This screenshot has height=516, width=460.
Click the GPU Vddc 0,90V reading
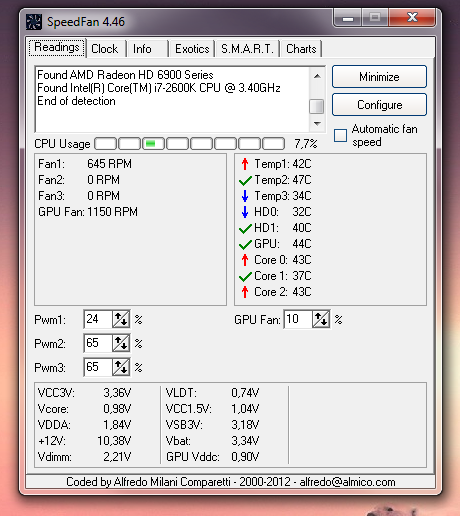coord(212,457)
